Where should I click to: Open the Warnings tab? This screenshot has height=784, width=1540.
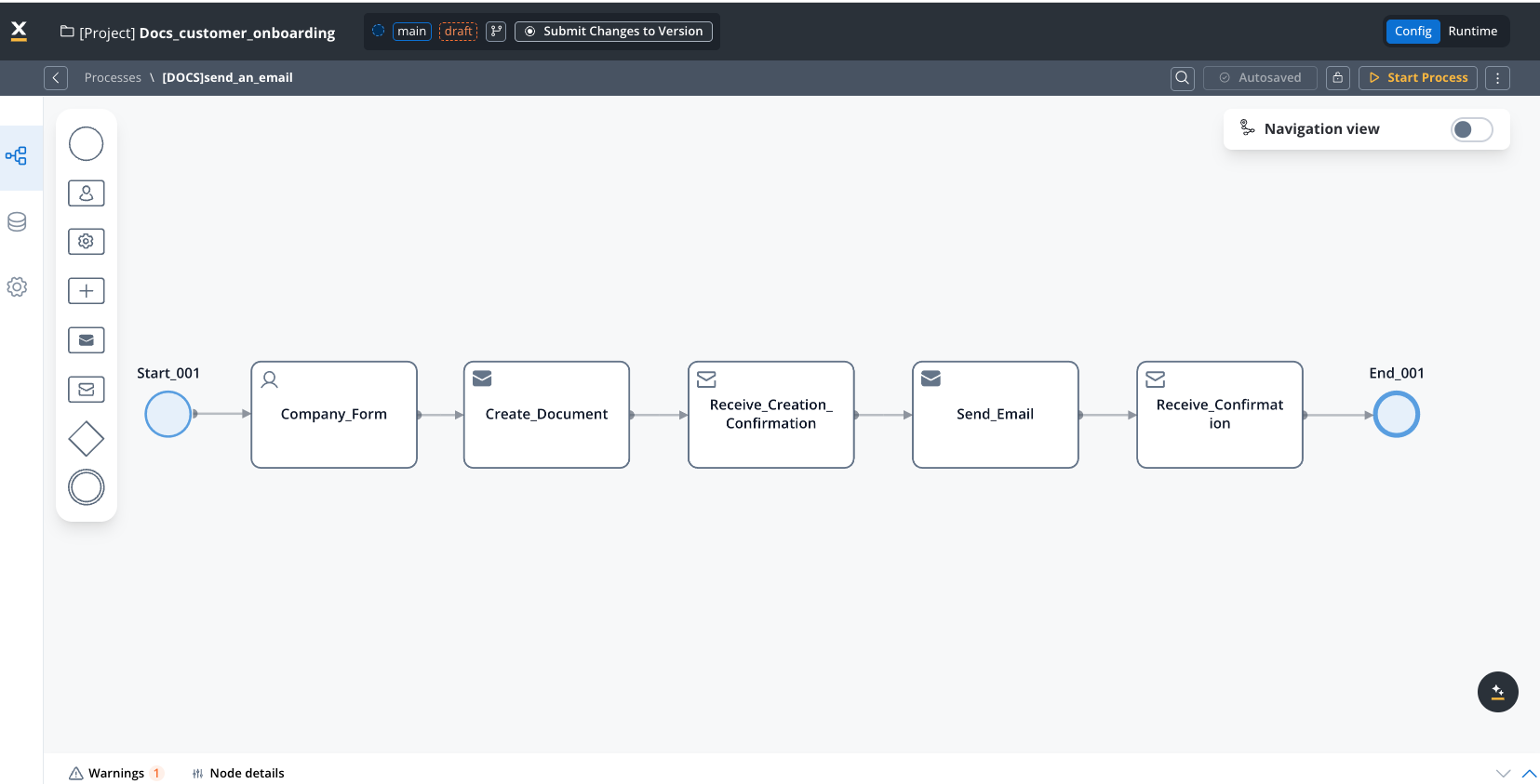tap(115, 773)
